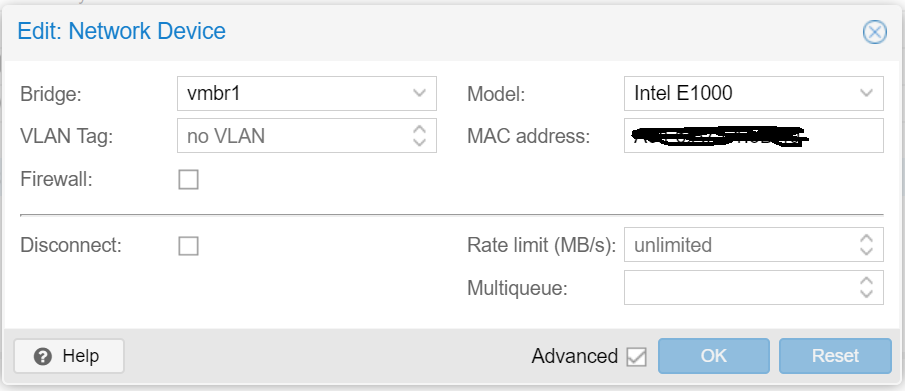Click the question mark Help icon

(x=43, y=356)
